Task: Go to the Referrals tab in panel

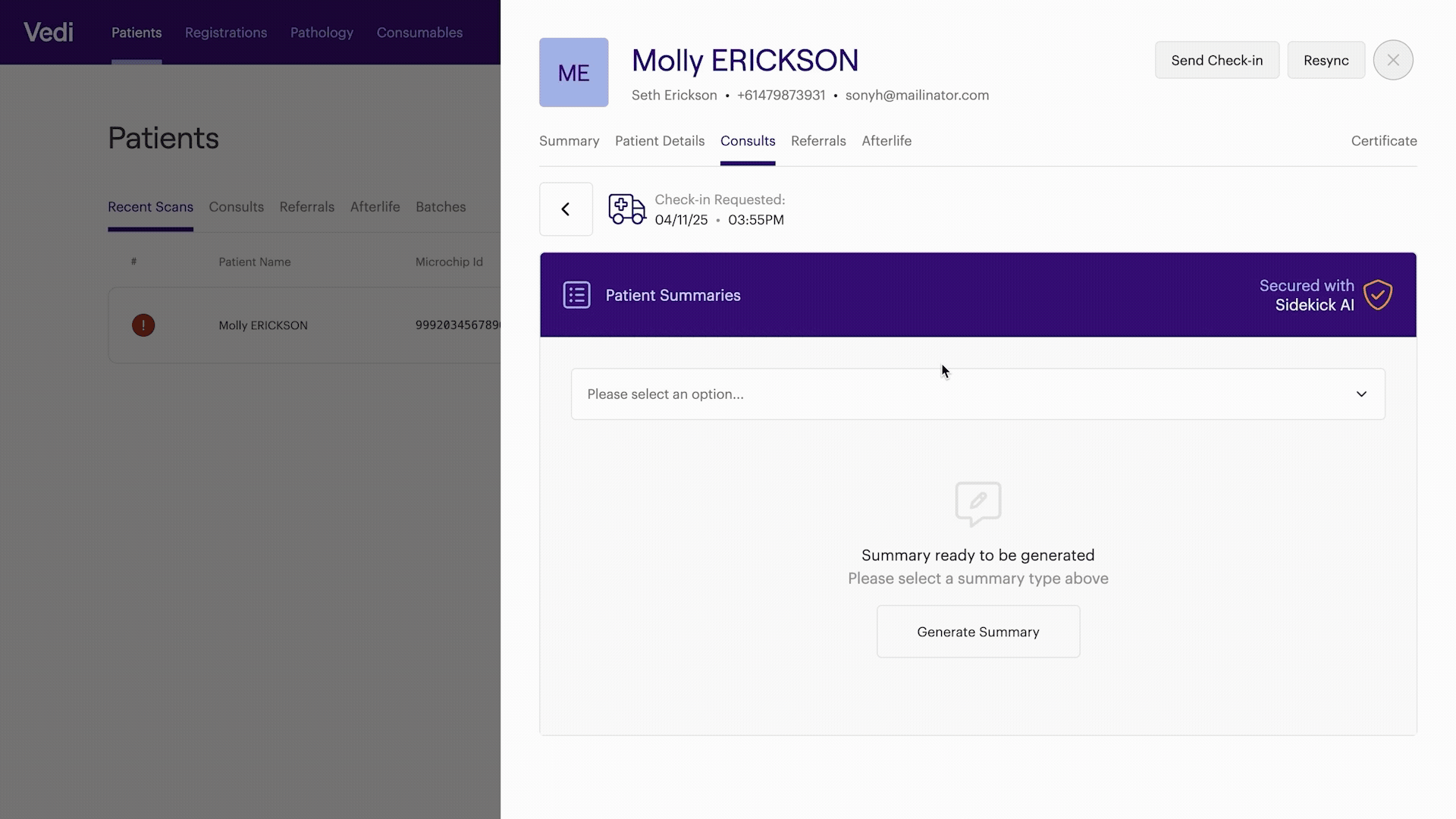Action: coord(817,141)
